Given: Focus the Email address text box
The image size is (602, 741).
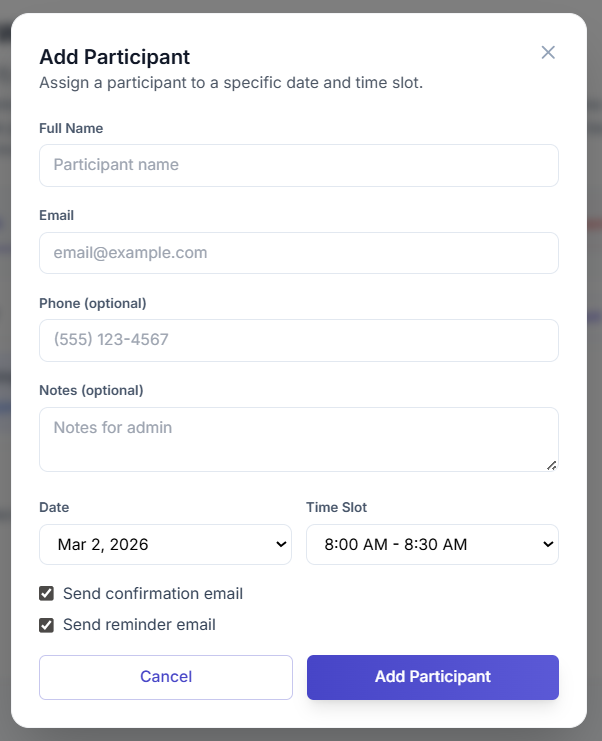Looking at the screenshot, I should tap(298, 253).
